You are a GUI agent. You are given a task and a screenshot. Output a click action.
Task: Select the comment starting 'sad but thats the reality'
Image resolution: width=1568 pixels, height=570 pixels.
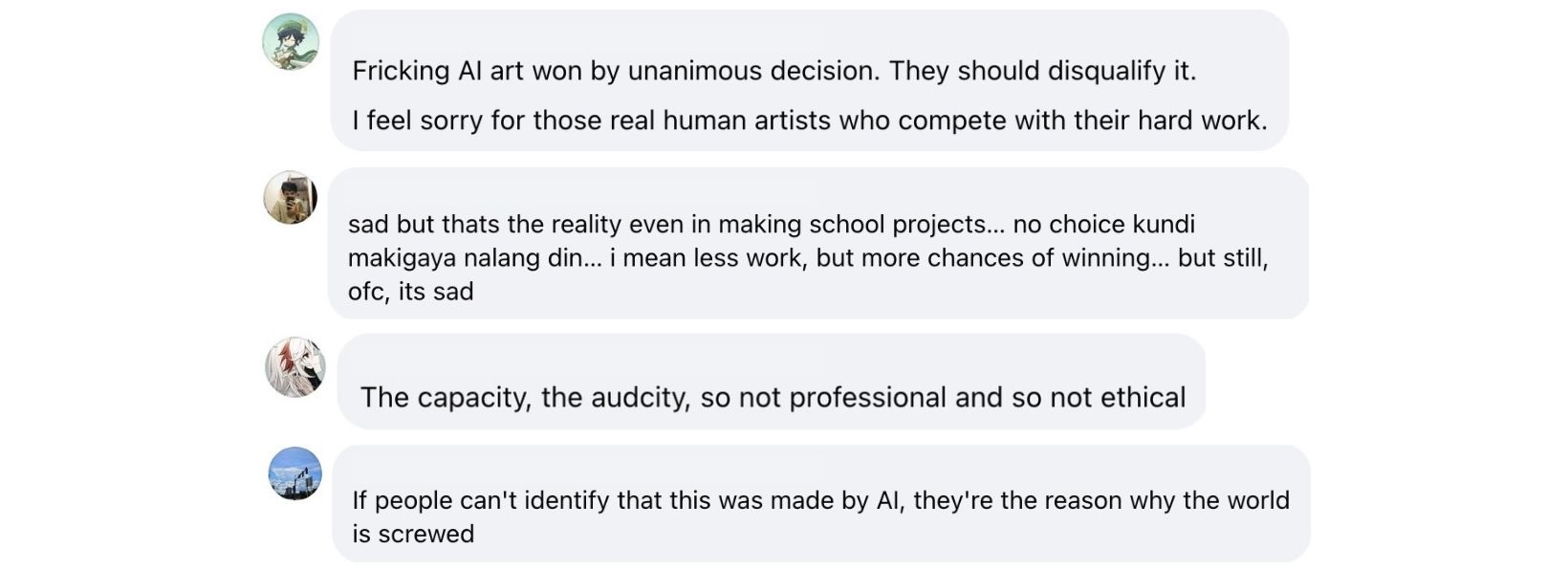(818, 243)
